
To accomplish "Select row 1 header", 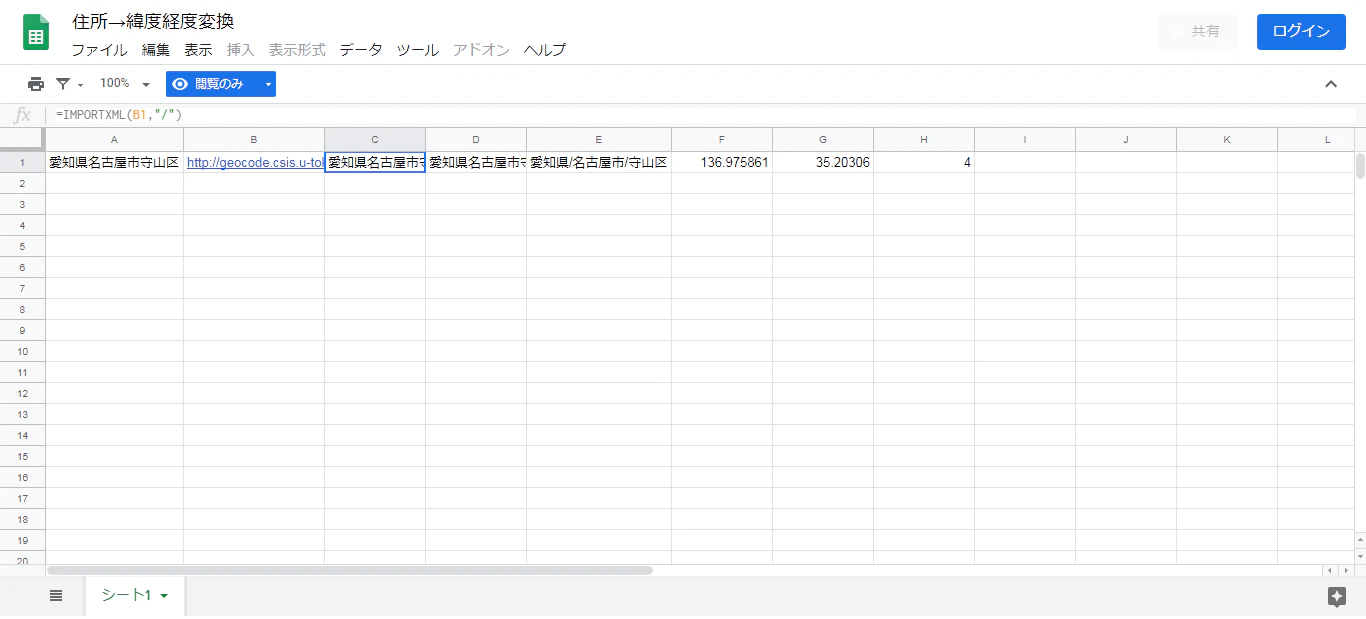I will pyautogui.click(x=22, y=162).
